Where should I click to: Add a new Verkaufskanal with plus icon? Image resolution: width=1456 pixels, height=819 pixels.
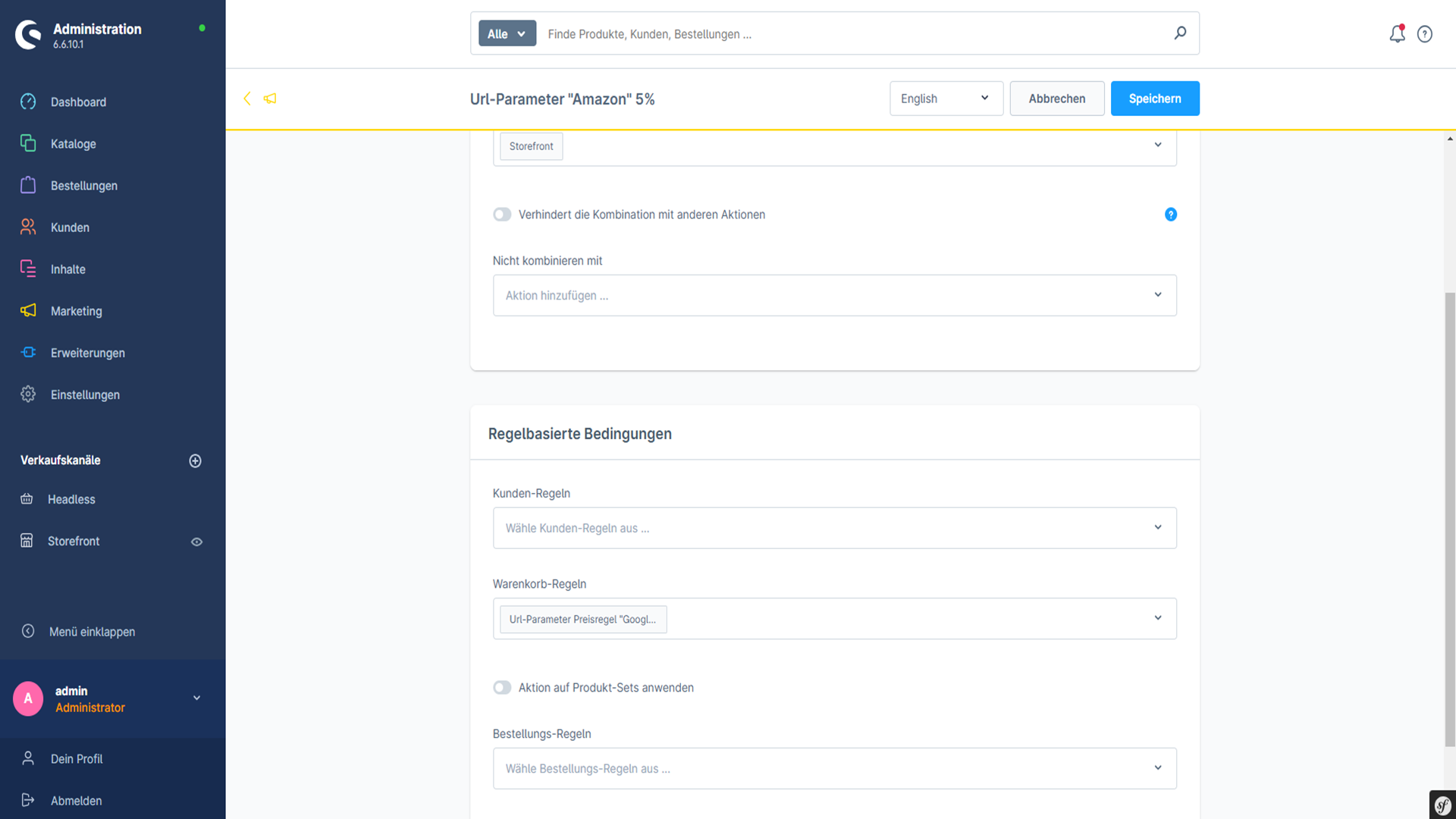[x=195, y=461]
